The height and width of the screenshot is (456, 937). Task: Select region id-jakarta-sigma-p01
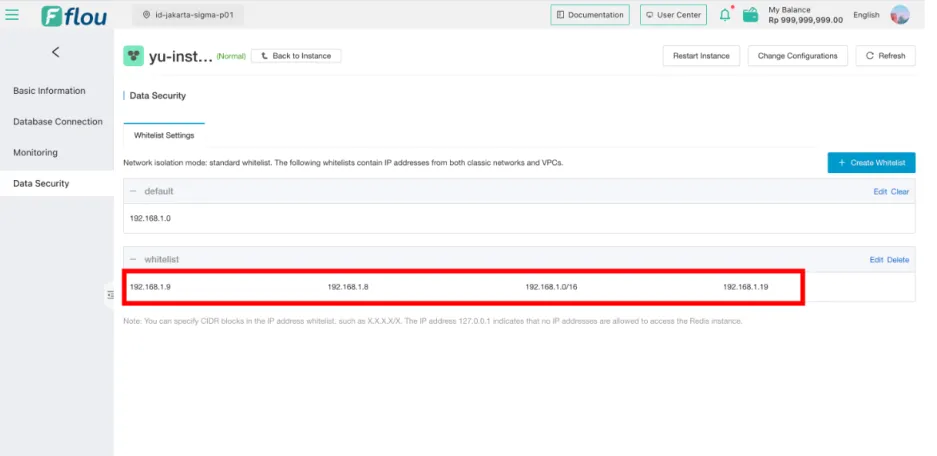[188, 15]
